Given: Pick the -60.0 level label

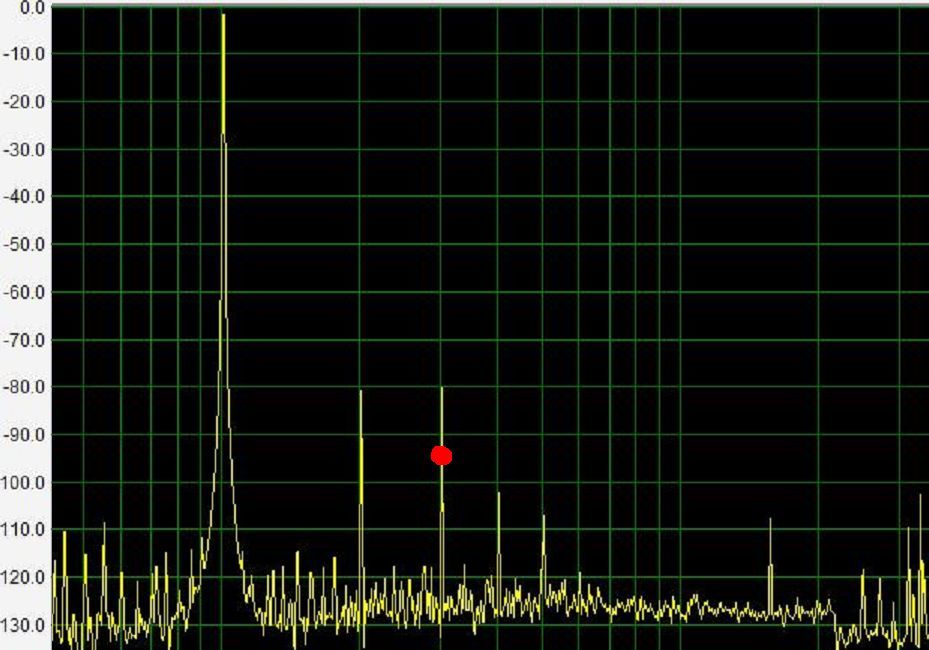Looking at the screenshot, I should (24, 292).
